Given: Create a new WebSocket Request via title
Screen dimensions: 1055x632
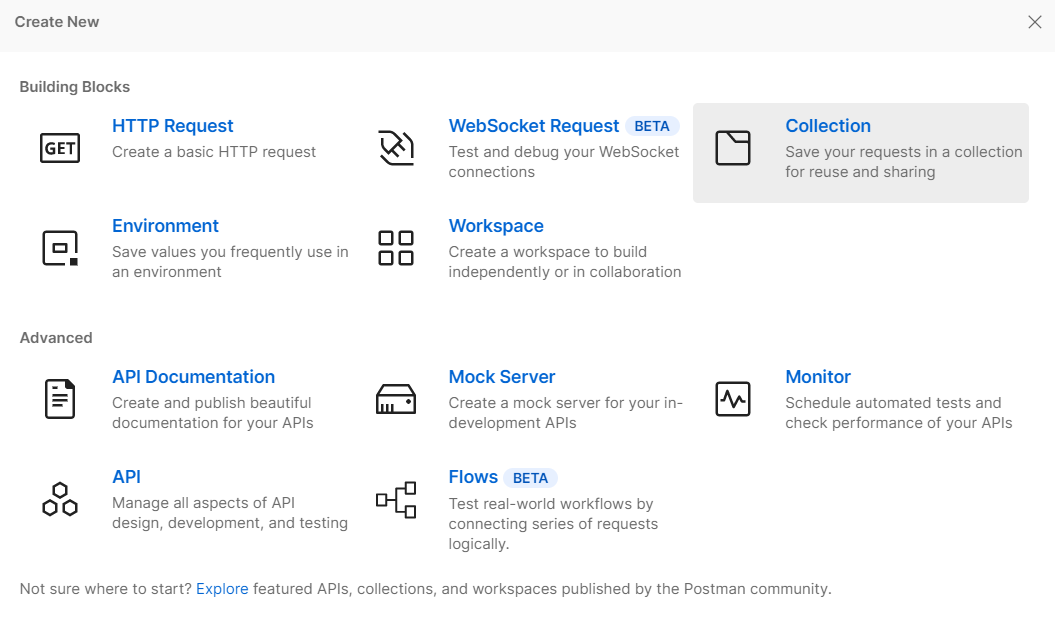Looking at the screenshot, I should click(x=533, y=126).
